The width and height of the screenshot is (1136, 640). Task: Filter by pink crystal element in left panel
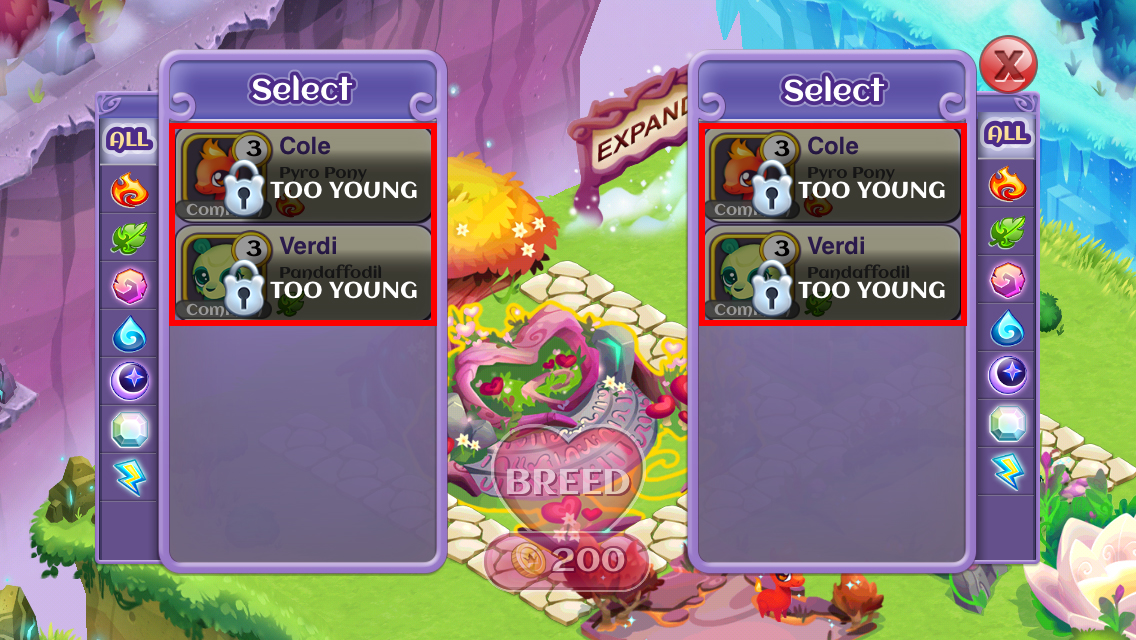(129, 286)
